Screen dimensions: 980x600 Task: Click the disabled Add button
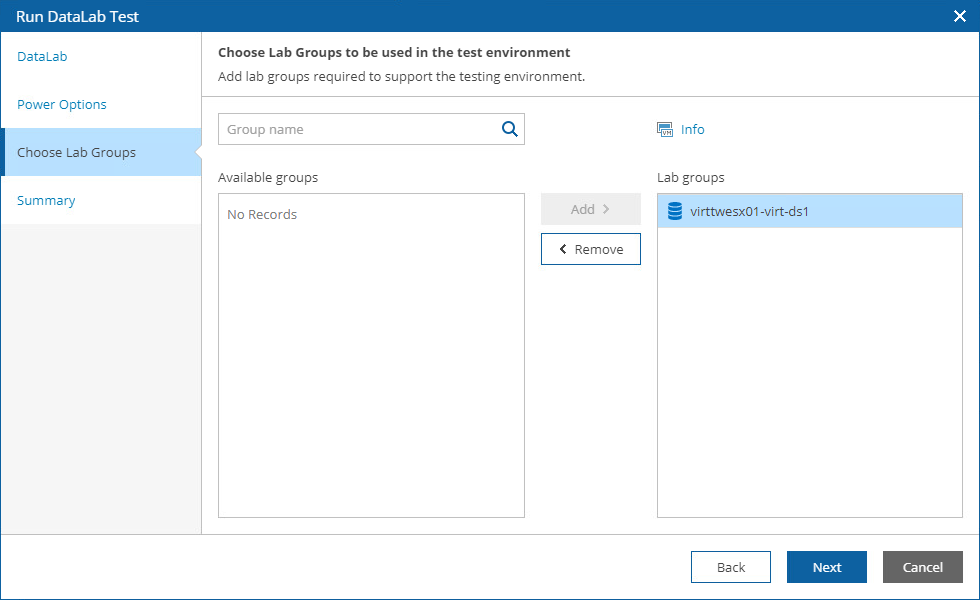pyautogui.click(x=590, y=209)
